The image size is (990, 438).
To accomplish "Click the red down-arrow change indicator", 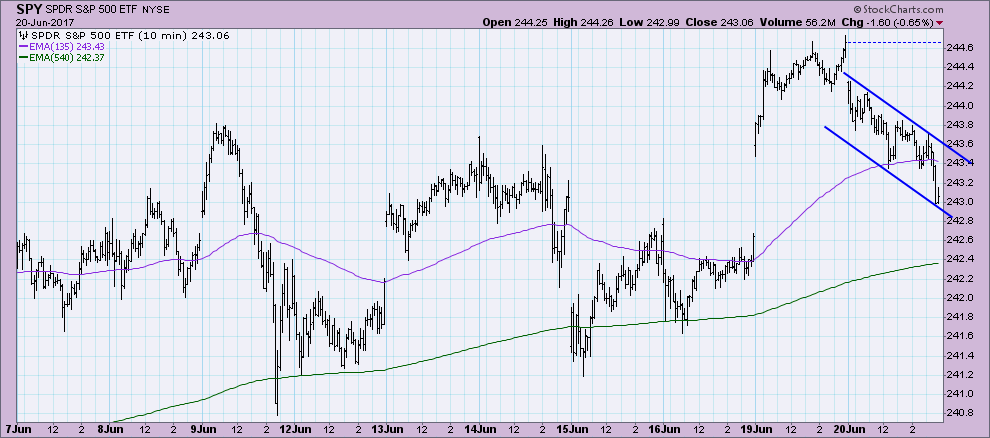I will click(940, 23).
